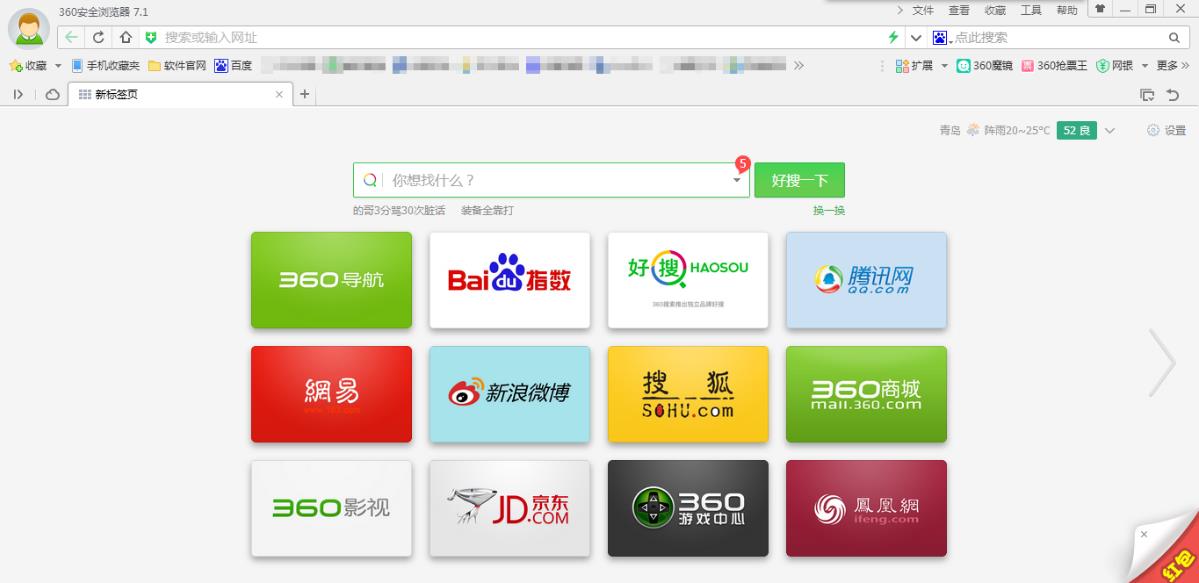Open the 360游戏中心 tile
The width and height of the screenshot is (1199, 583).
click(688, 508)
